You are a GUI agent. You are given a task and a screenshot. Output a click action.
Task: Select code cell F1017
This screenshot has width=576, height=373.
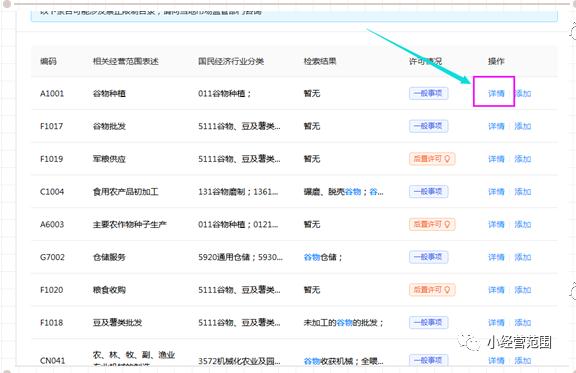coord(51,126)
